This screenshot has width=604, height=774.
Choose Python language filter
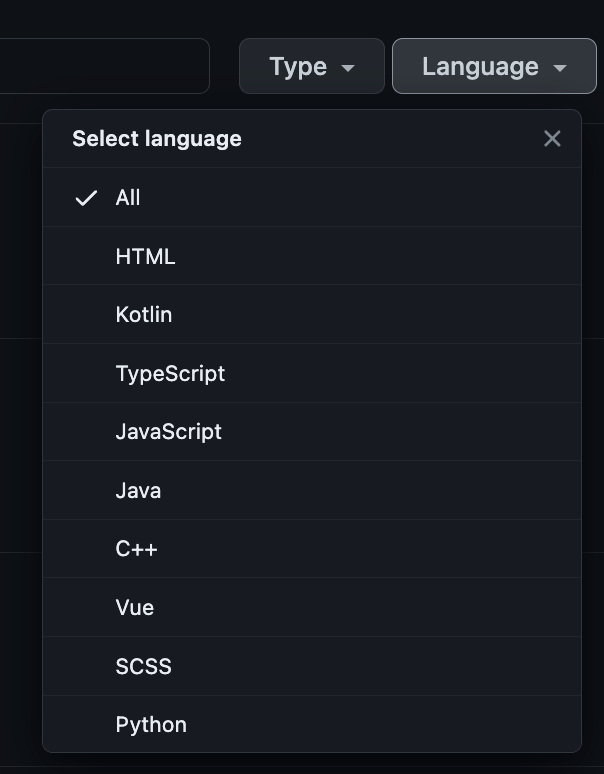[x=151, y=725]
